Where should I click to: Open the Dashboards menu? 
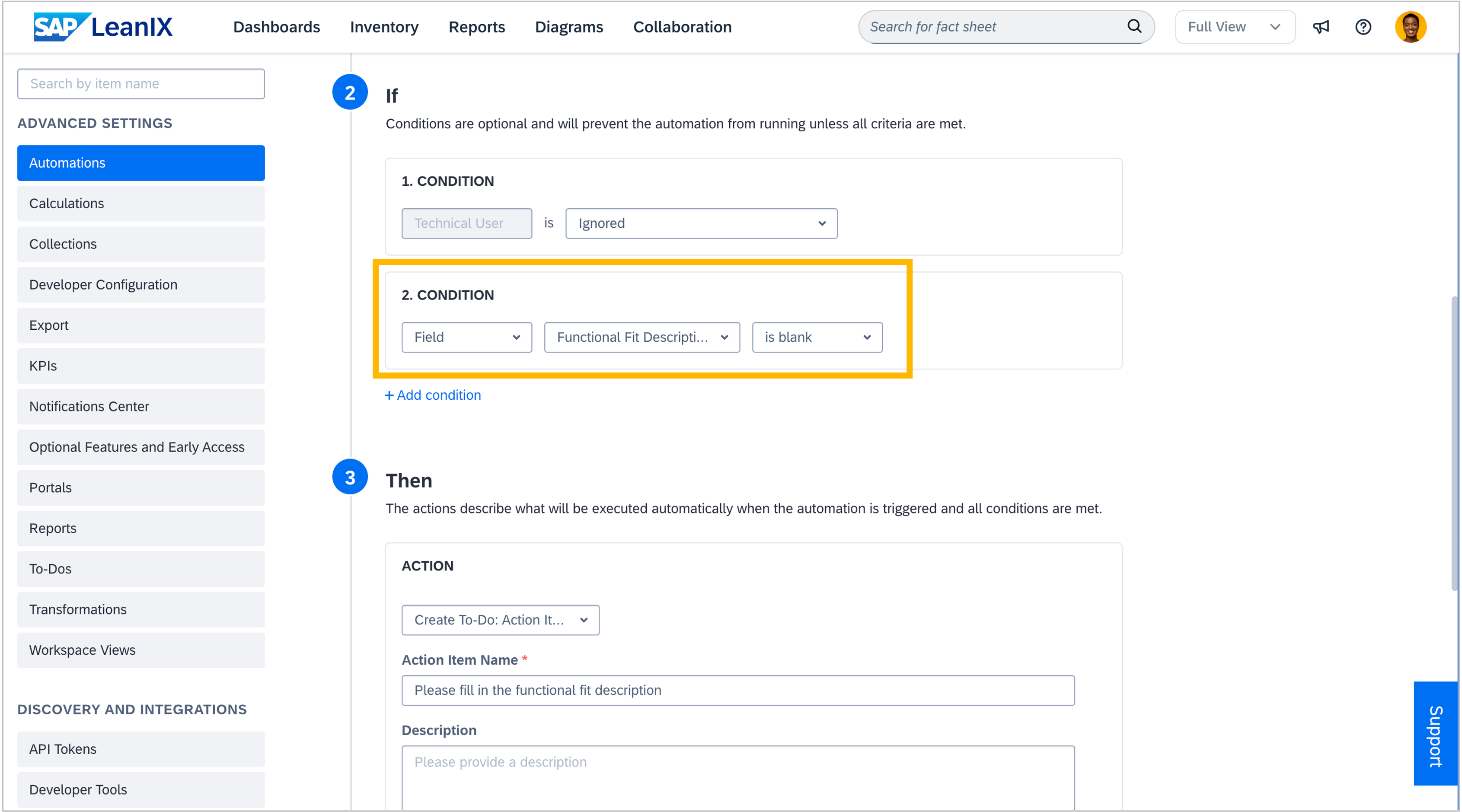(x=276, y=27)
